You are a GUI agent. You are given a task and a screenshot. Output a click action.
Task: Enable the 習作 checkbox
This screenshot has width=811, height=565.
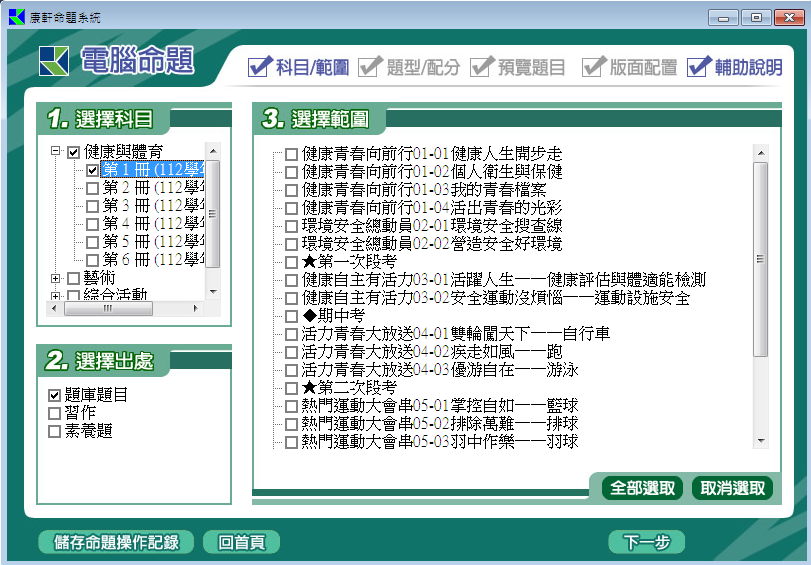click(55, 413)
